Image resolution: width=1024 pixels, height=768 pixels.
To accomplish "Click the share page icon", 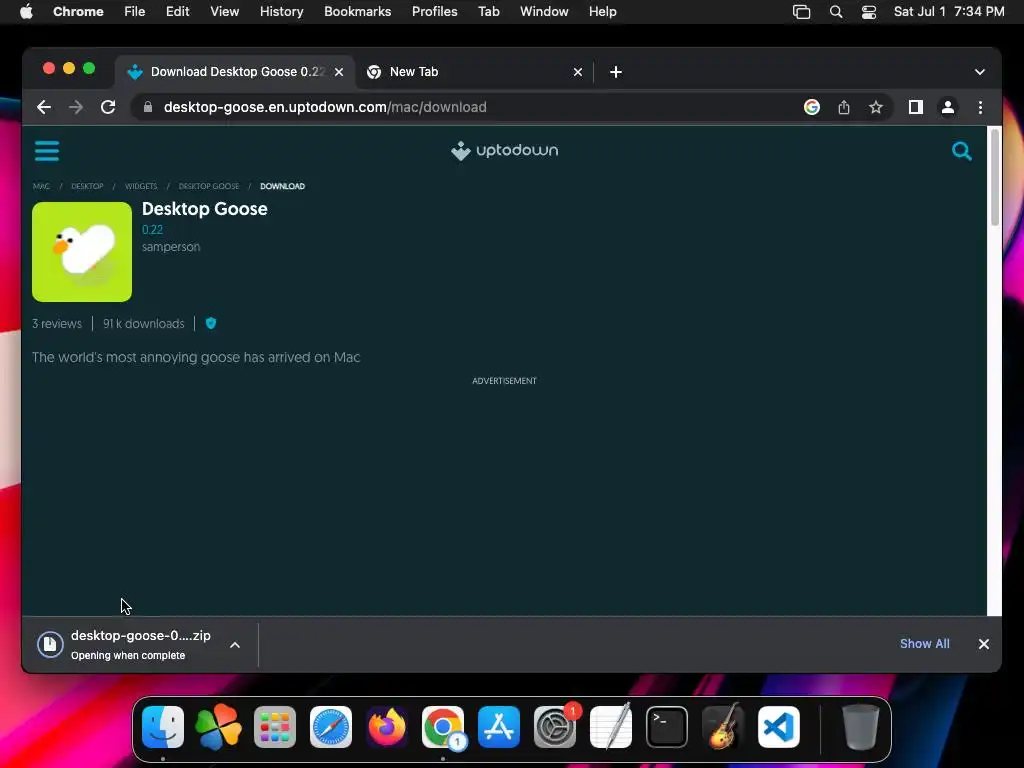I will 844,107.
